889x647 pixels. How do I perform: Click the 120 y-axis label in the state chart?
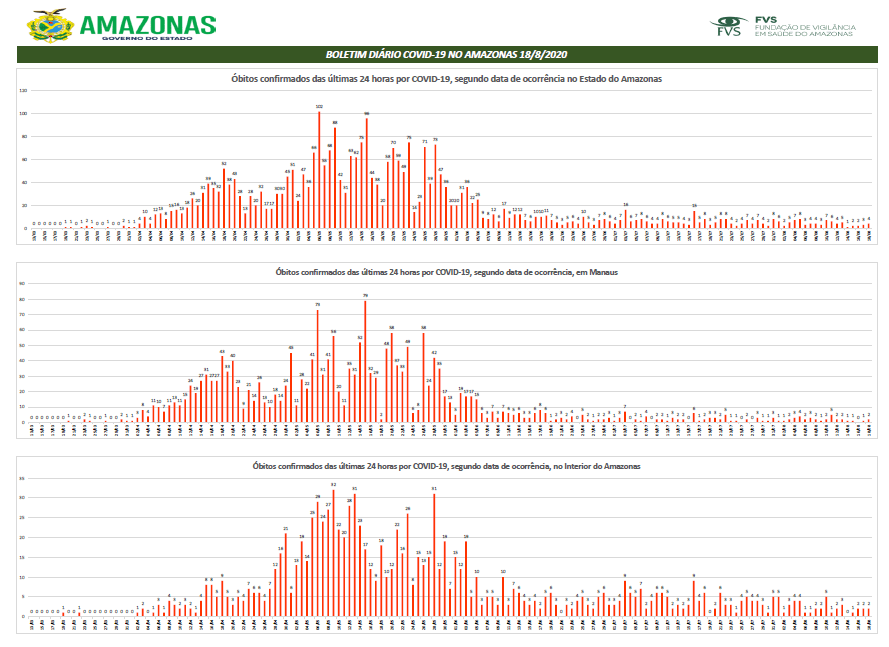22,90
